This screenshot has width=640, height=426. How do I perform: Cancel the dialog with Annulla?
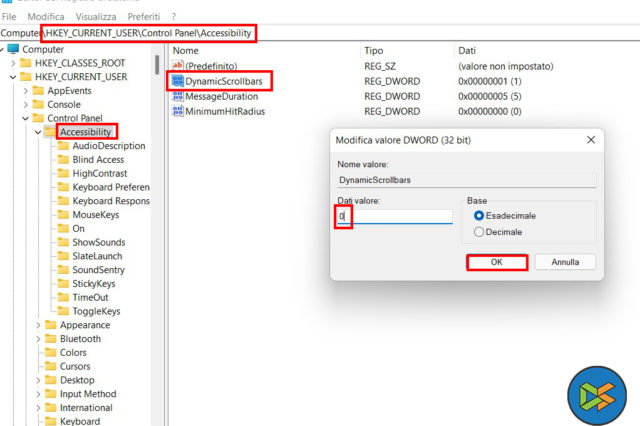565,262
